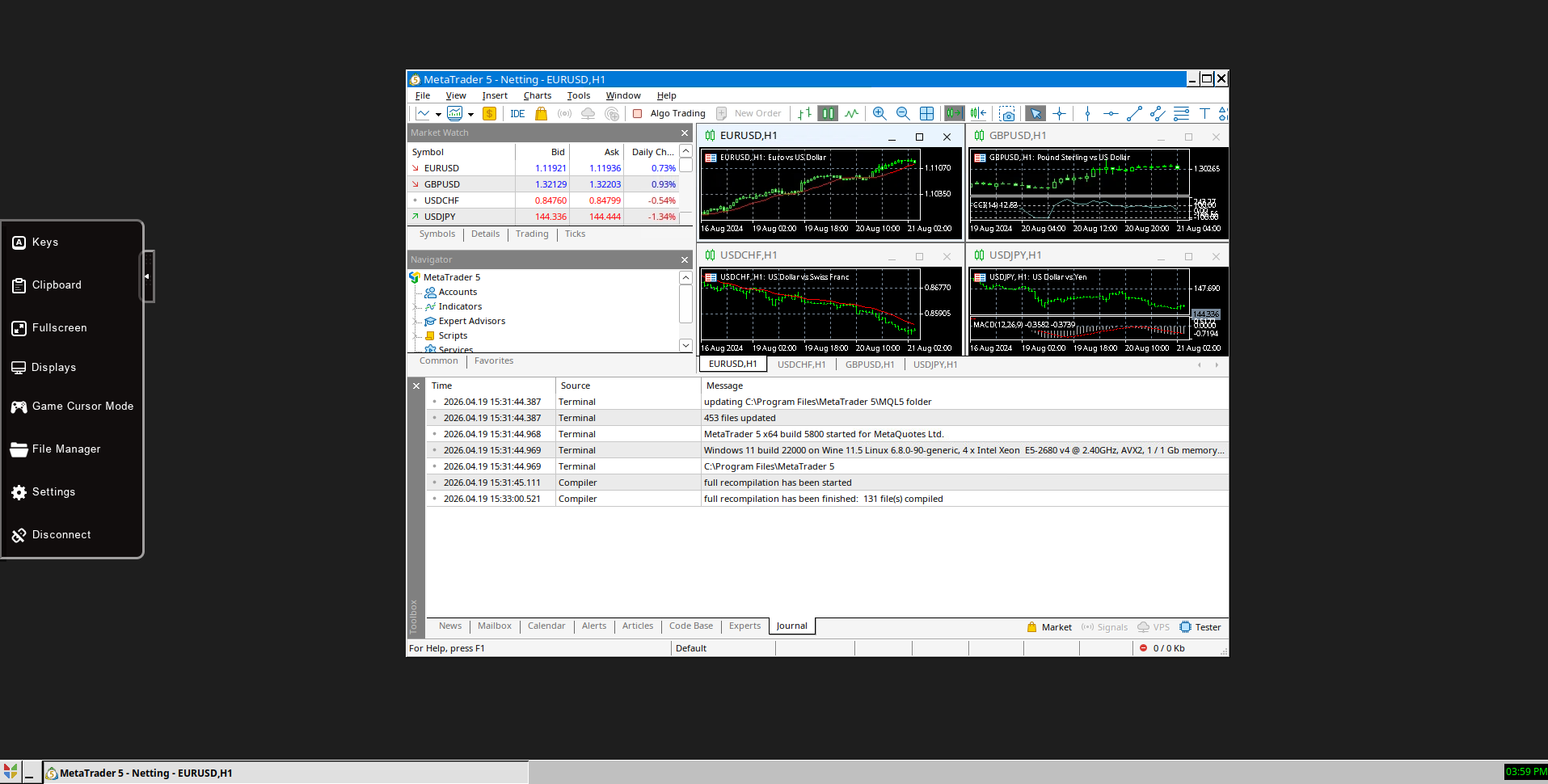
Task: Enable Game Cursor Mode in side panel
Action: 73,407
